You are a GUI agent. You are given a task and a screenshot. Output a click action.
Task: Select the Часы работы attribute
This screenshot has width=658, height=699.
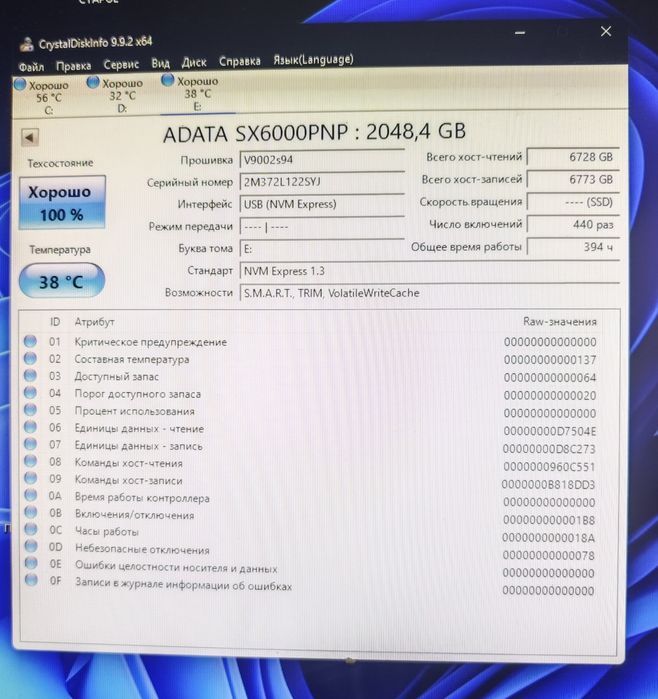tap(107, 532)
